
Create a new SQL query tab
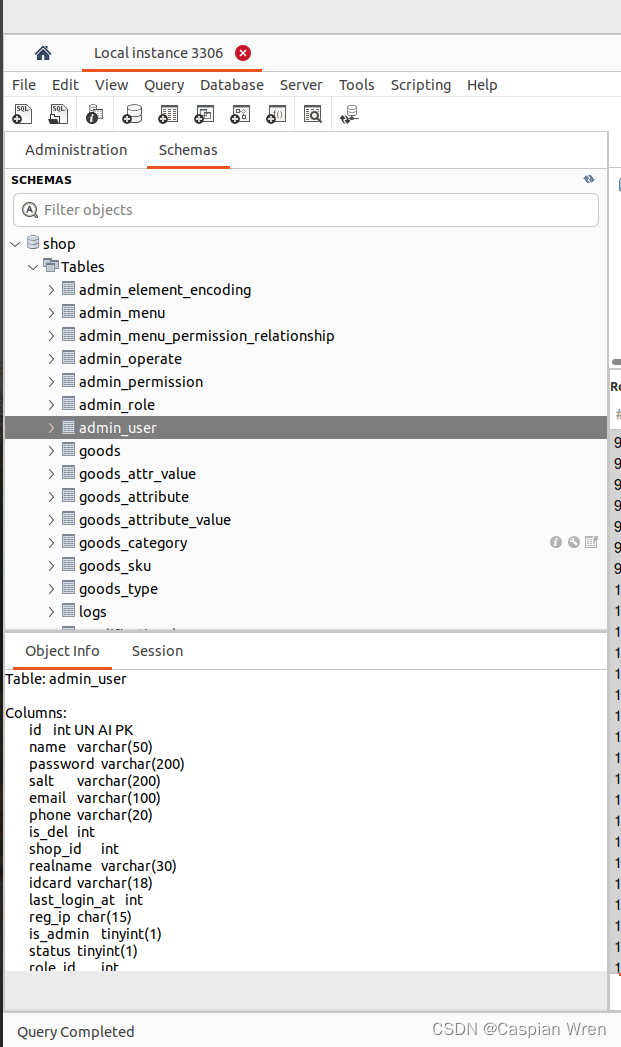(22, 114)
